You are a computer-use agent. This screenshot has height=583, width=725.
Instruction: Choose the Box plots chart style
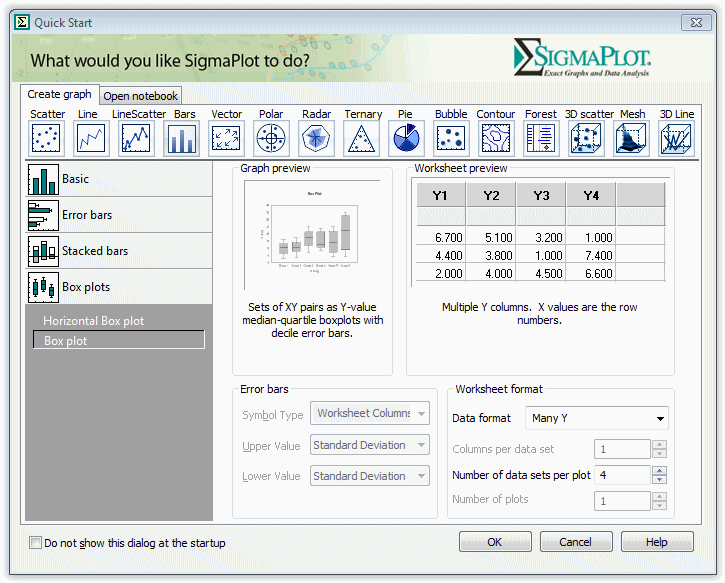tap(119, 287)
